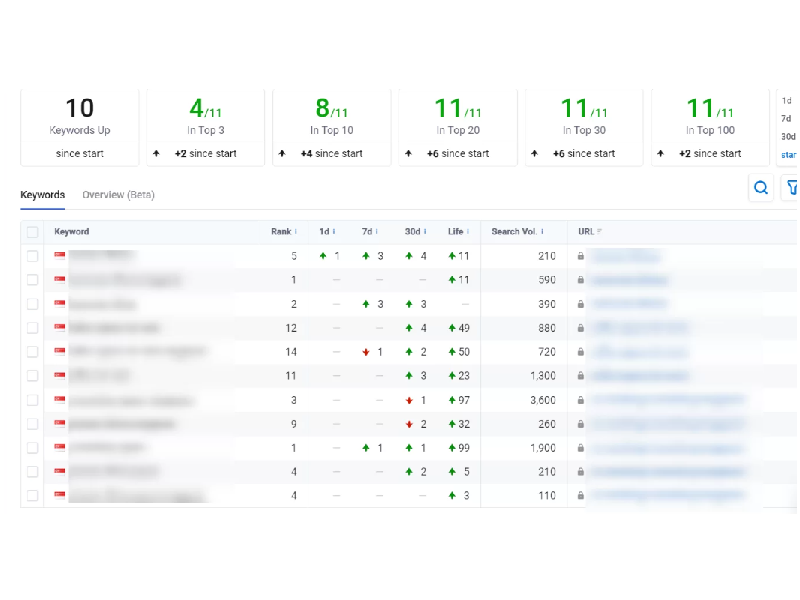The image size is (800, 600).
Task: Check the box for the 590 volume row
Action: point(33,280)
